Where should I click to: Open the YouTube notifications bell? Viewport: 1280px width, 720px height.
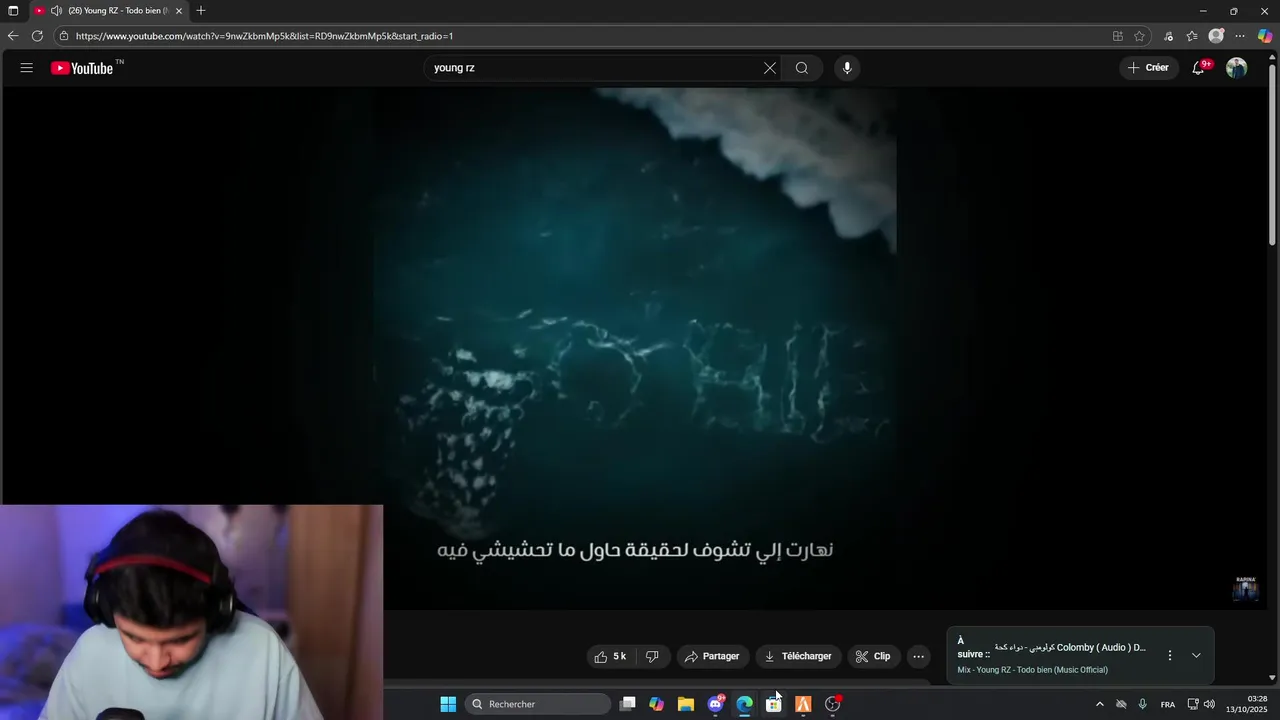(1198, 68)
